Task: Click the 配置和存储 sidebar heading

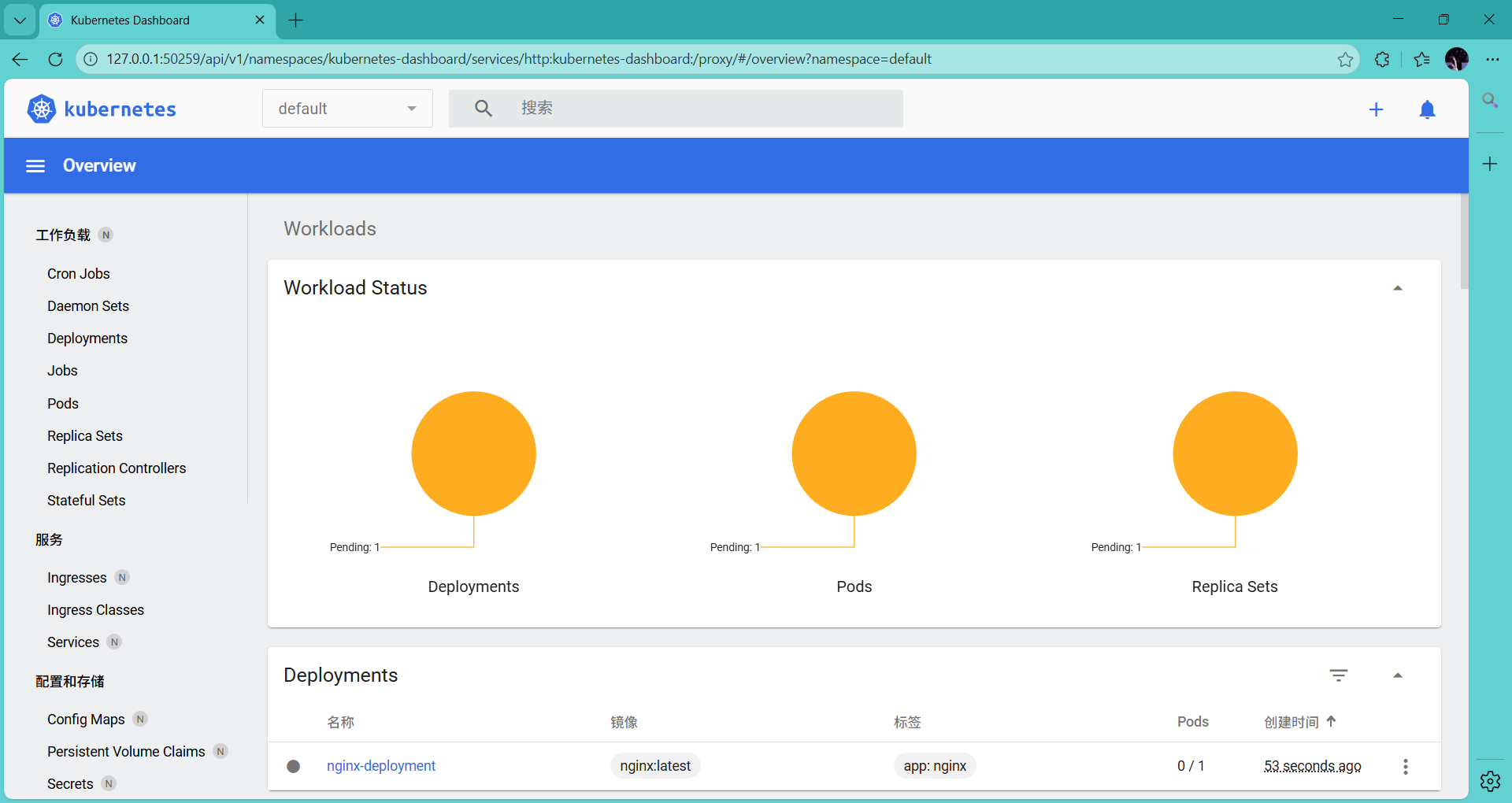Action: 70,681
